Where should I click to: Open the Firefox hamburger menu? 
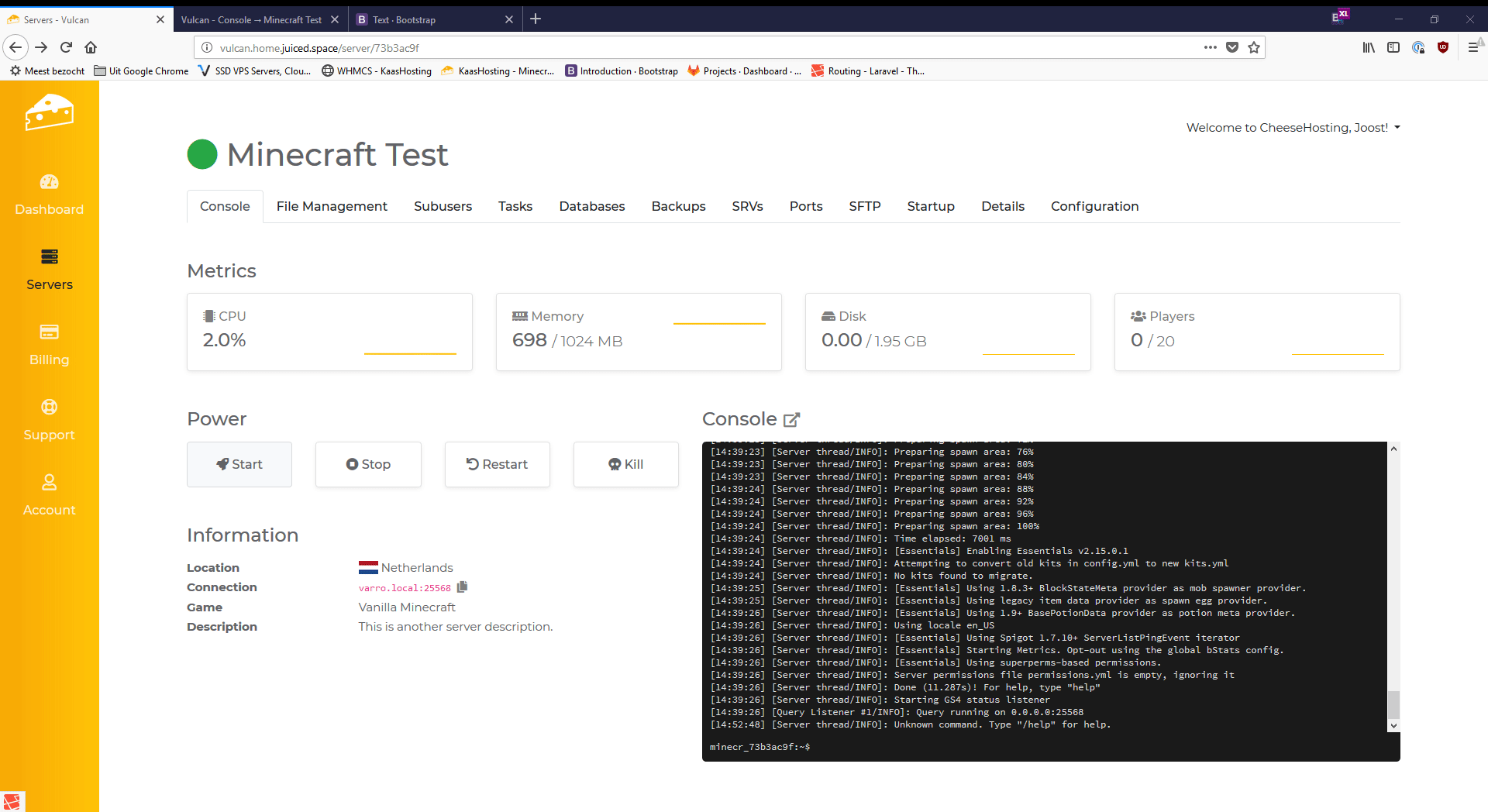click(1472, 47)
